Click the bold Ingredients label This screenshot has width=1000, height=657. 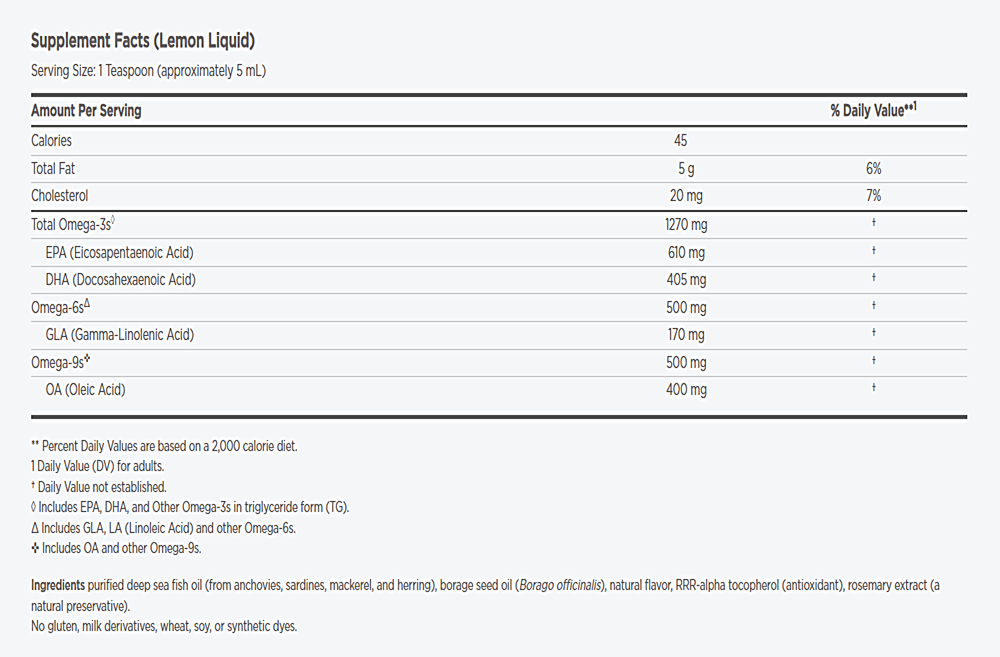pos(58,585)
